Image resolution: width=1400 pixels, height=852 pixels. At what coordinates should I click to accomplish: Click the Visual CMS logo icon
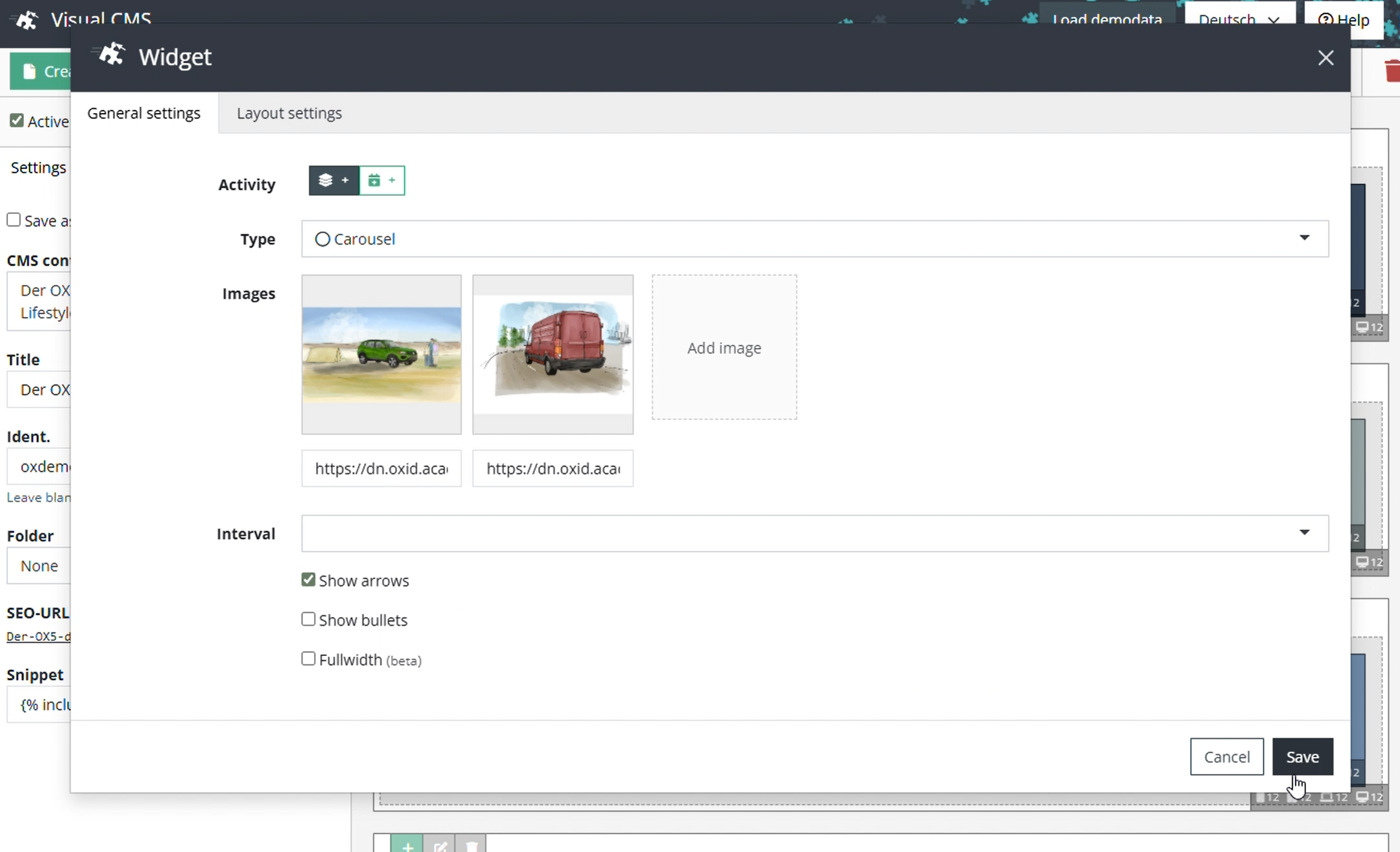coord(26,20)
